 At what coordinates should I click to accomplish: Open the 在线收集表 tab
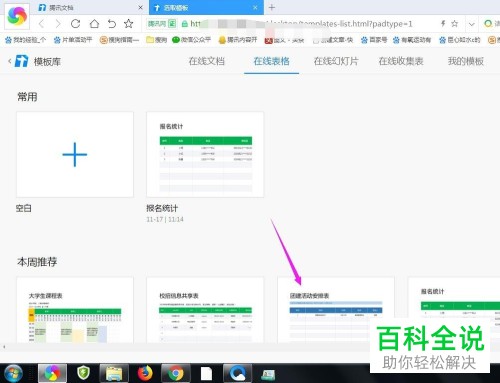click(401, 61)
